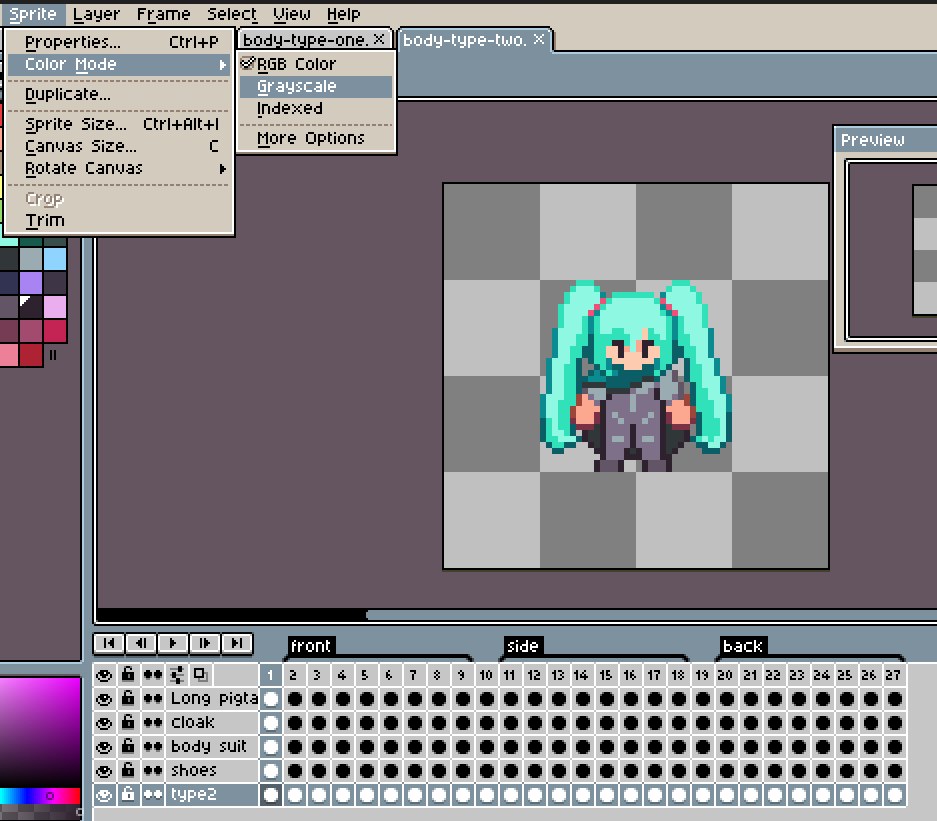Select RGB Color mode
Image resolution: width=937 pixels, height=821 pixels.
[x=316, y=64]
